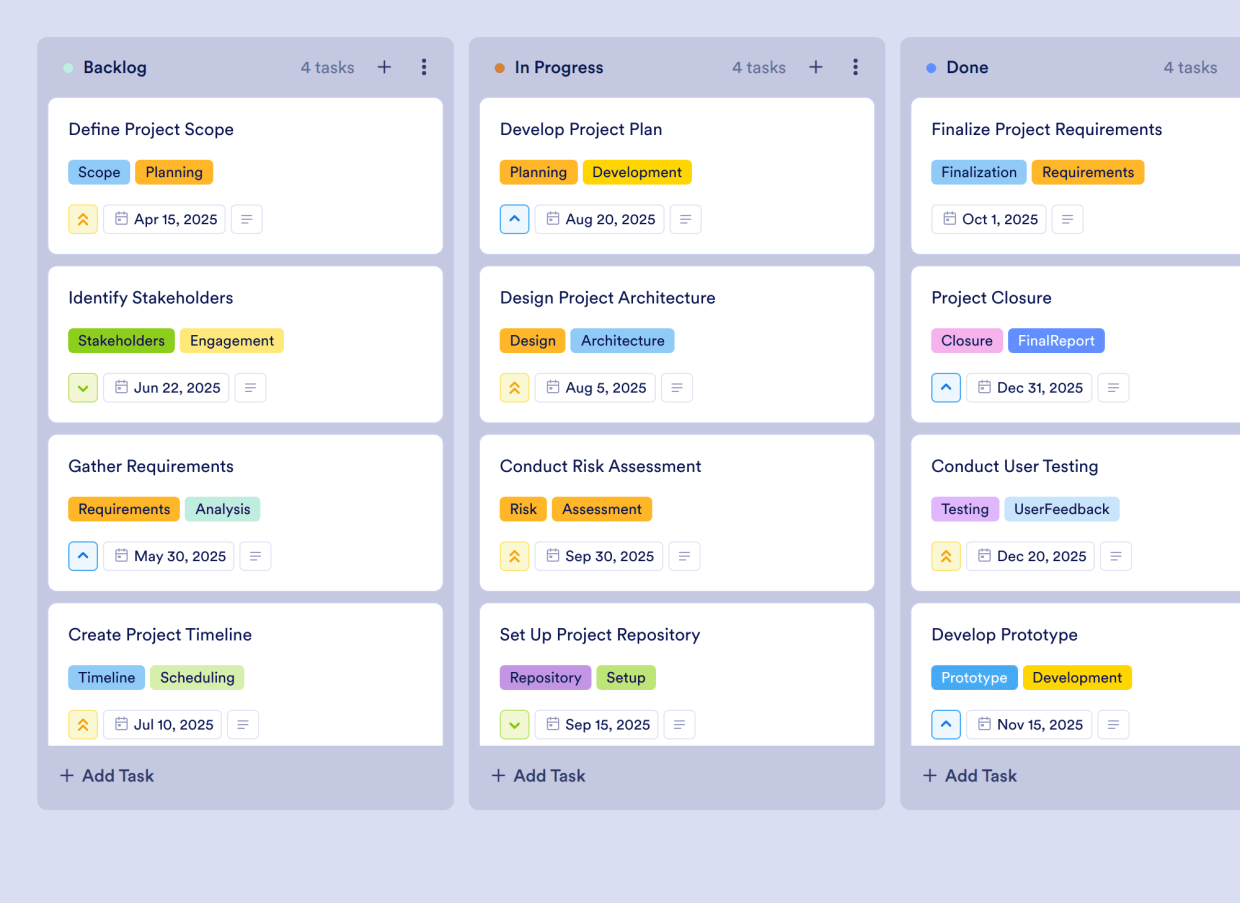Viewport: 1240px width, 903px height.
Task: Click the priority chevron on Develop Prototype
Action: 946,724
